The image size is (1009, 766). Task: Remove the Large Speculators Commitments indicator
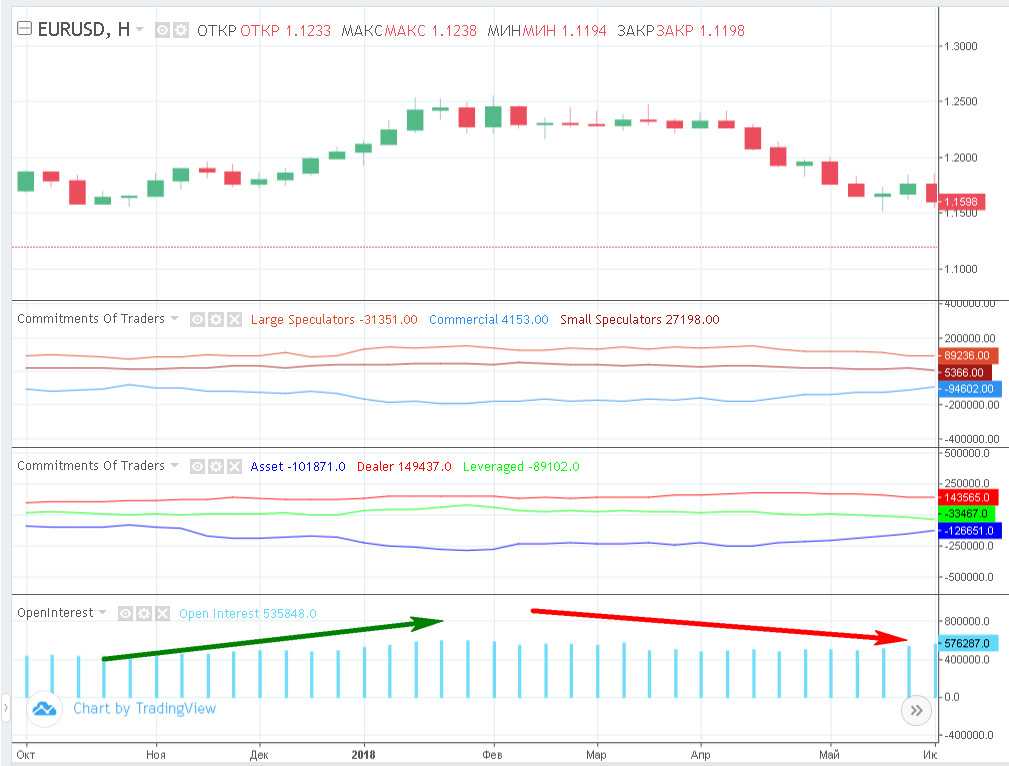[233, 320]
